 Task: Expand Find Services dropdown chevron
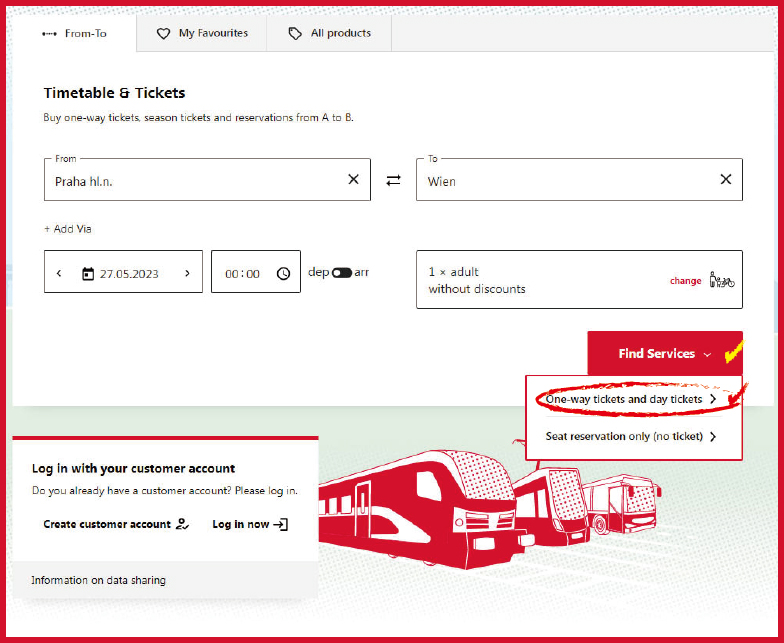(707, 354)
